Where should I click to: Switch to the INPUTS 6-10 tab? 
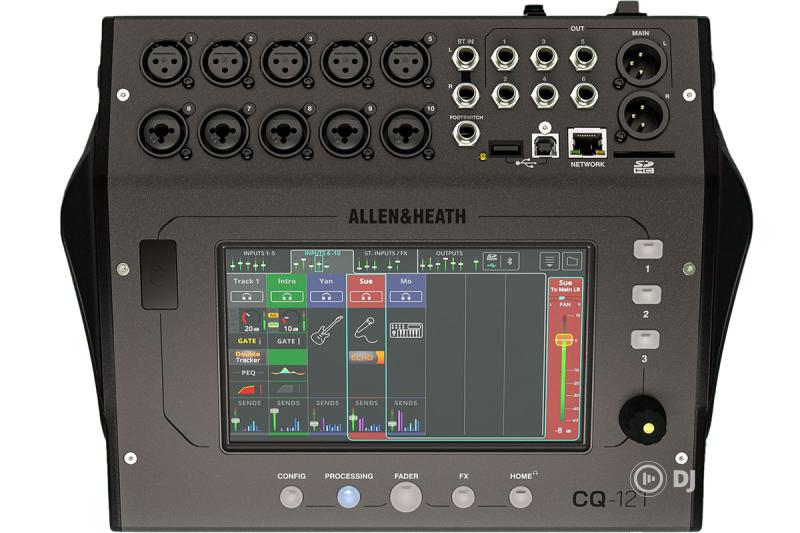coord(322,260)
